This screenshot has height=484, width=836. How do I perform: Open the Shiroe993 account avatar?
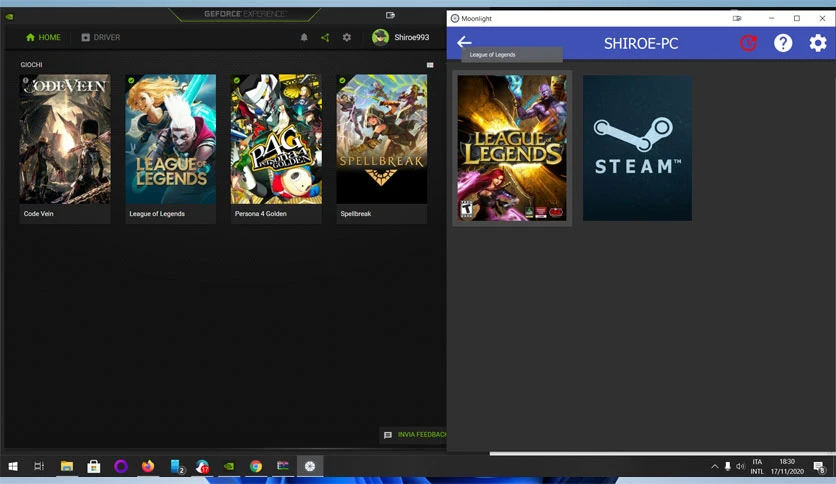point(380,37)
